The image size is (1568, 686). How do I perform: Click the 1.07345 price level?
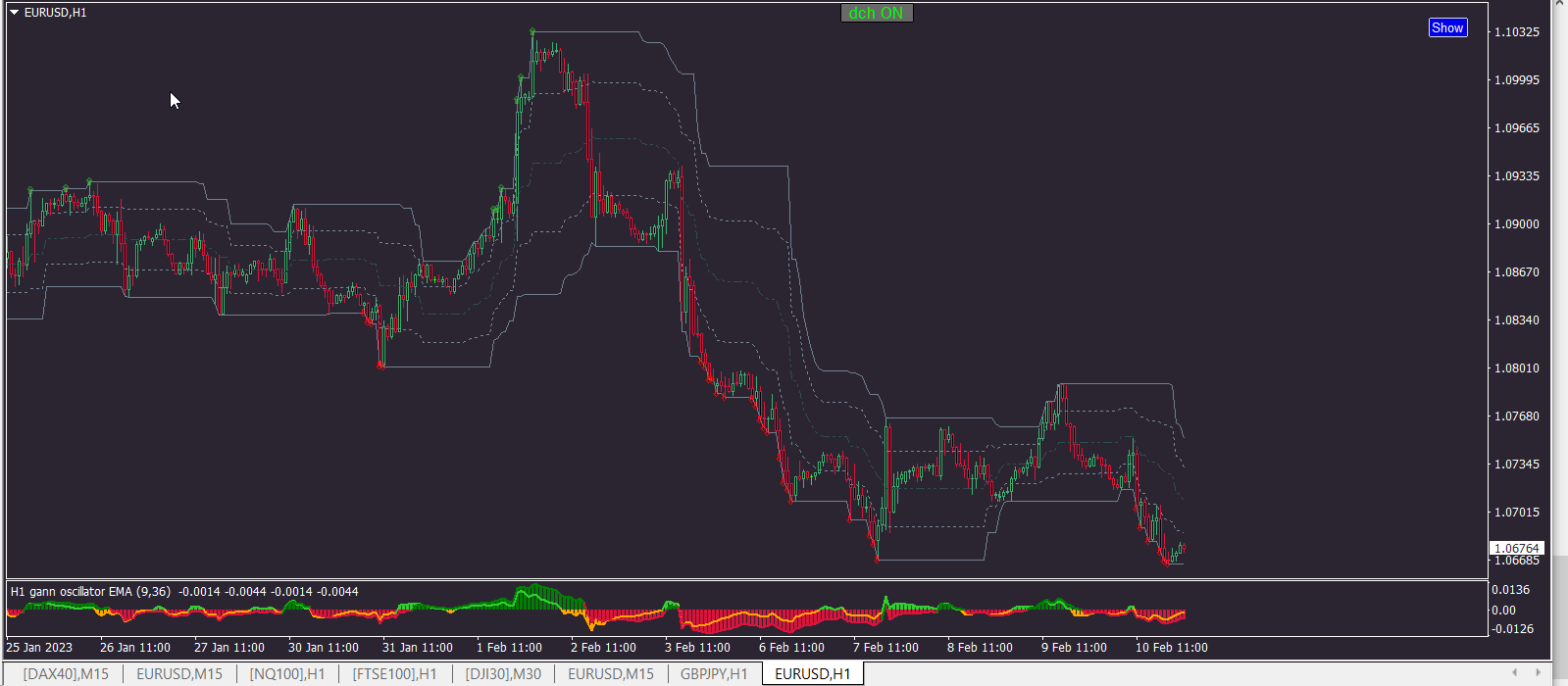click(x=1517, y=465)
